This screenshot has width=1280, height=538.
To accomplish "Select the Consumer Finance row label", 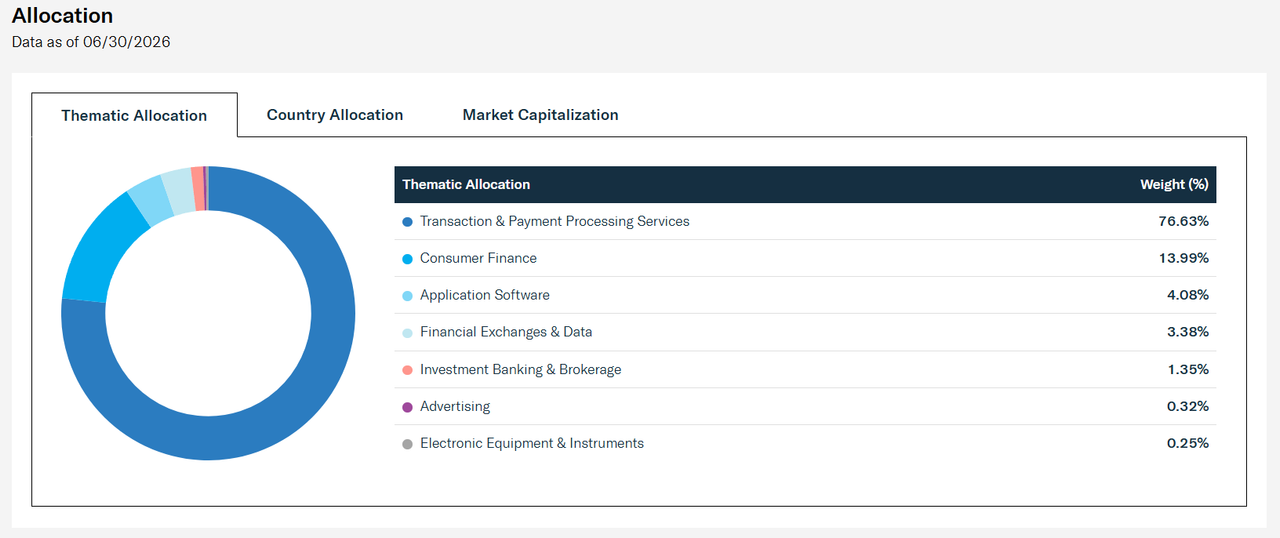I will tap(478, 258).
